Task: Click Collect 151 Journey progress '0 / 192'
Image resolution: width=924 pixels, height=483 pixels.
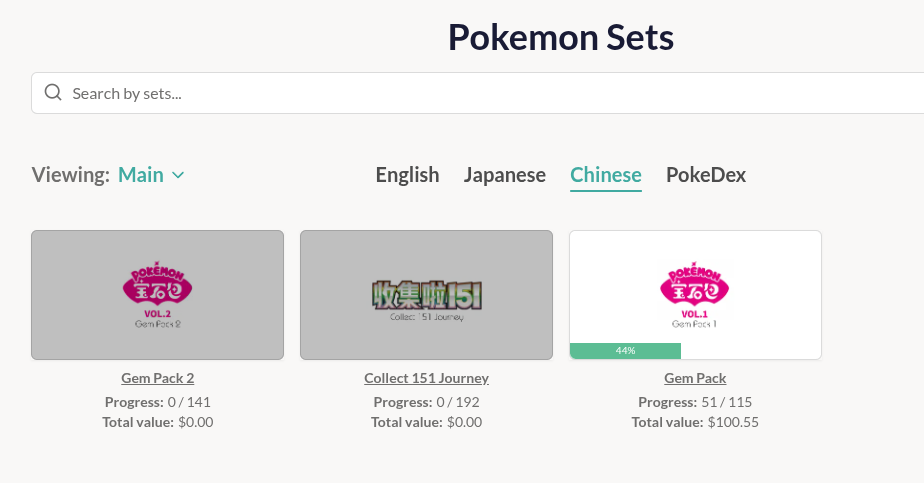Action: tap(458, 402)
